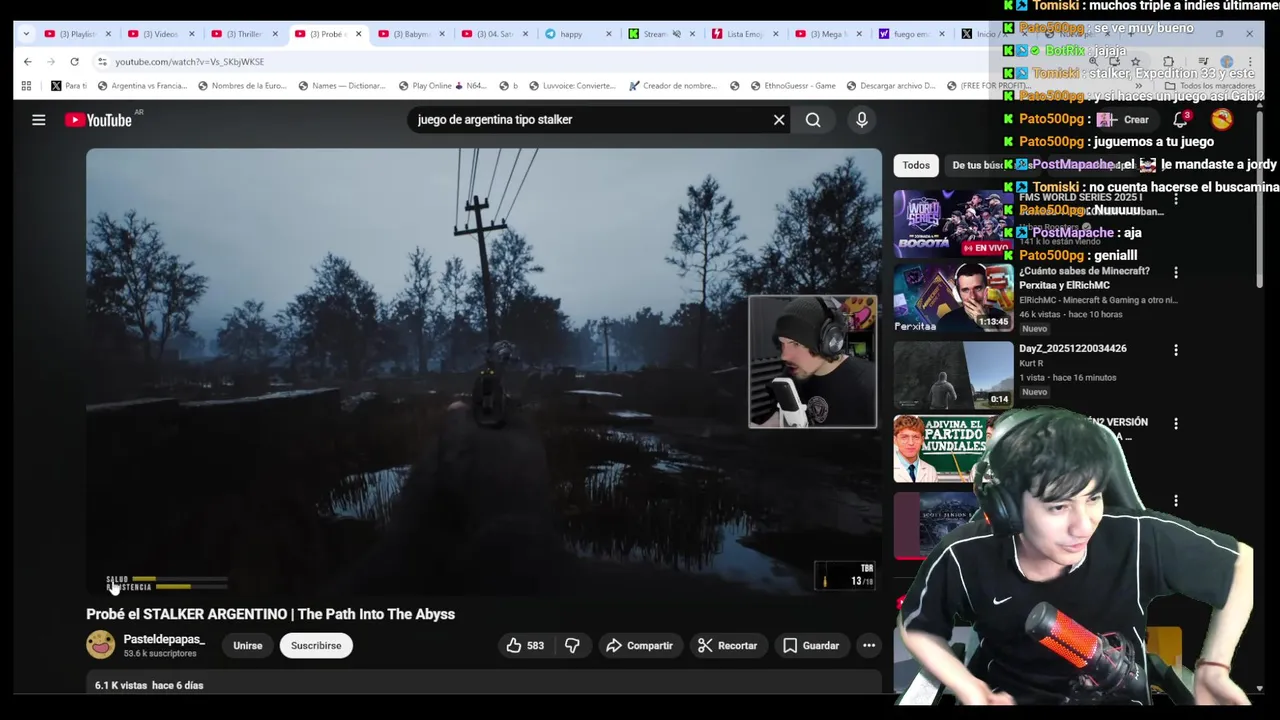Viewport: 1280px width, 720px height.
Task: Select the Todos filter chip
Action: pos(916,166)
